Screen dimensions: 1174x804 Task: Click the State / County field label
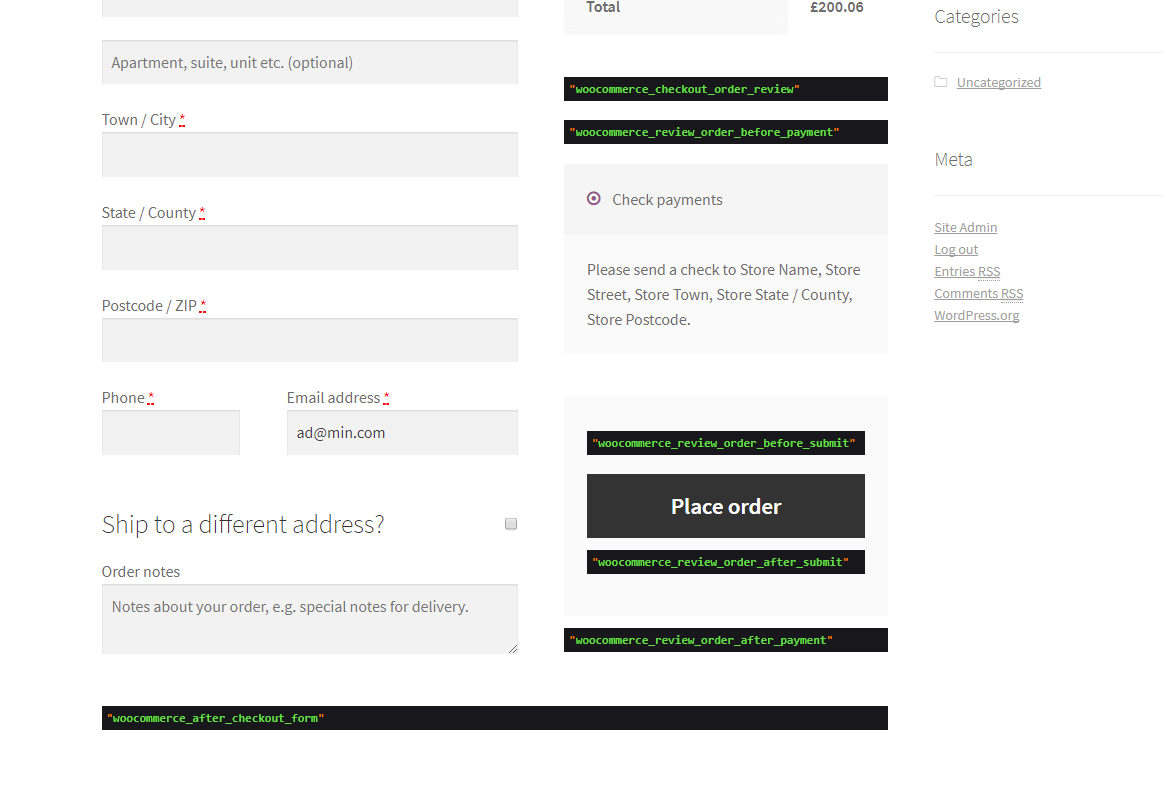coord(149,213)
